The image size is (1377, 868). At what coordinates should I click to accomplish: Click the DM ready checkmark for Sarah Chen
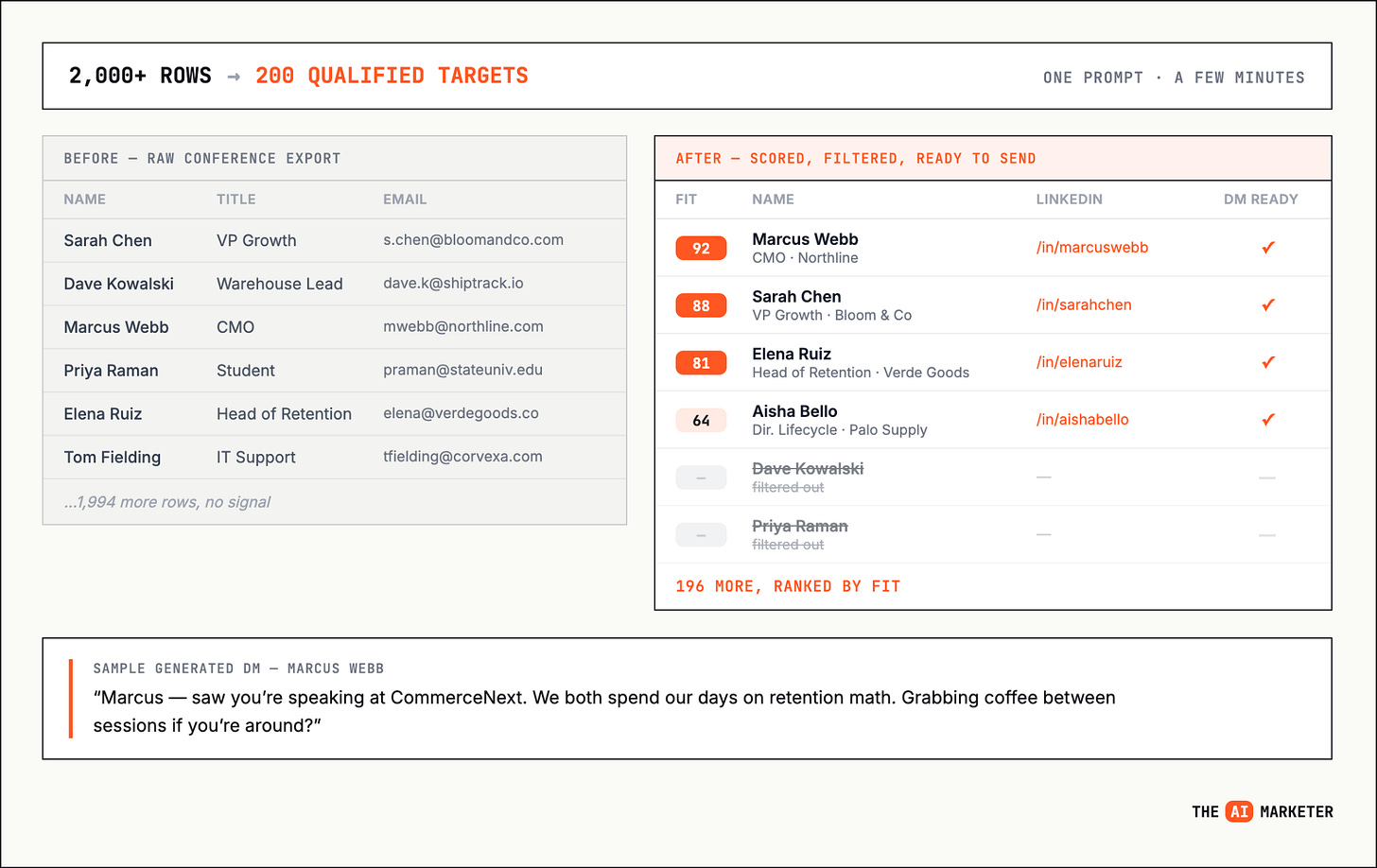click(1268, 304)
